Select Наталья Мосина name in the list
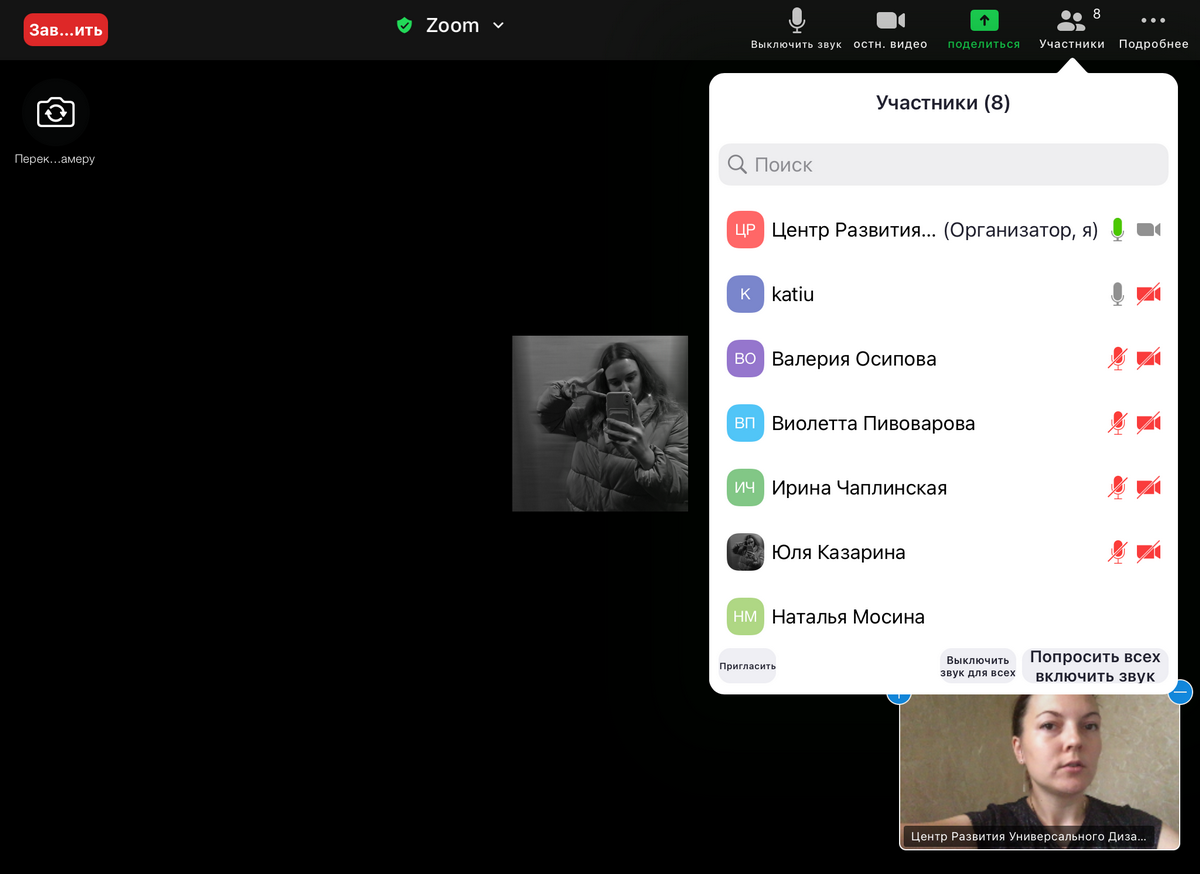This screenshot has width=1200, height=874. (848, 617)
